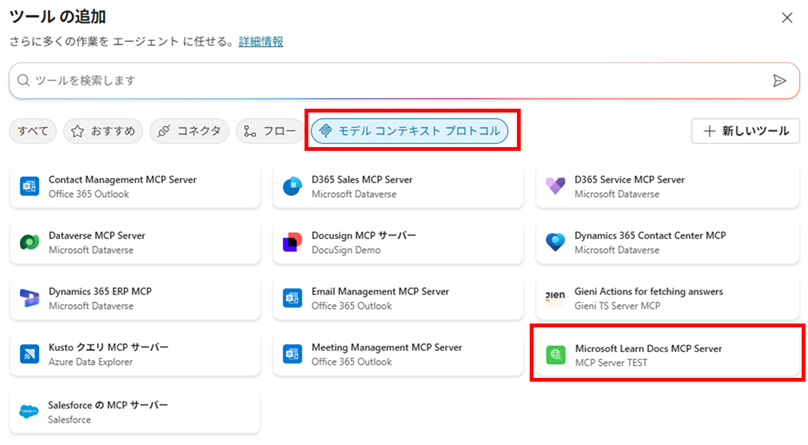This screenshot has height=445, width=808.
Task: Click the 'Contact Management MCP Server' title text
Action: pos(123,180)
